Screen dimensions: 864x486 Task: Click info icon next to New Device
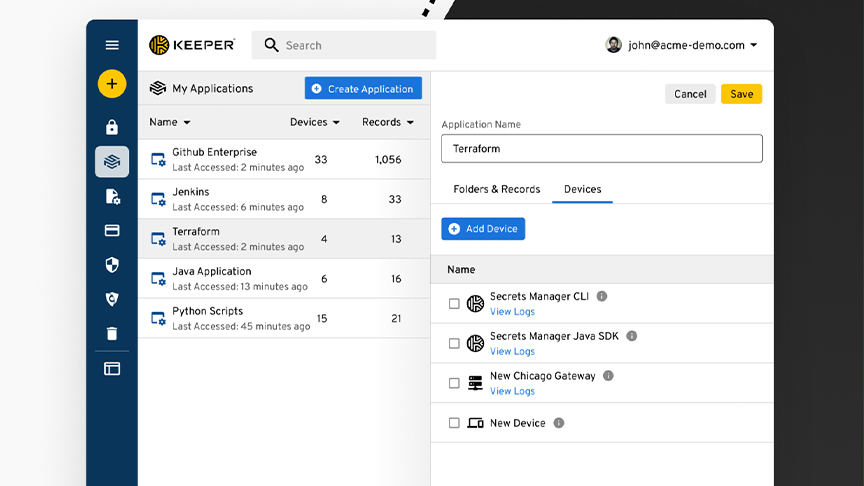coord(559,423)
